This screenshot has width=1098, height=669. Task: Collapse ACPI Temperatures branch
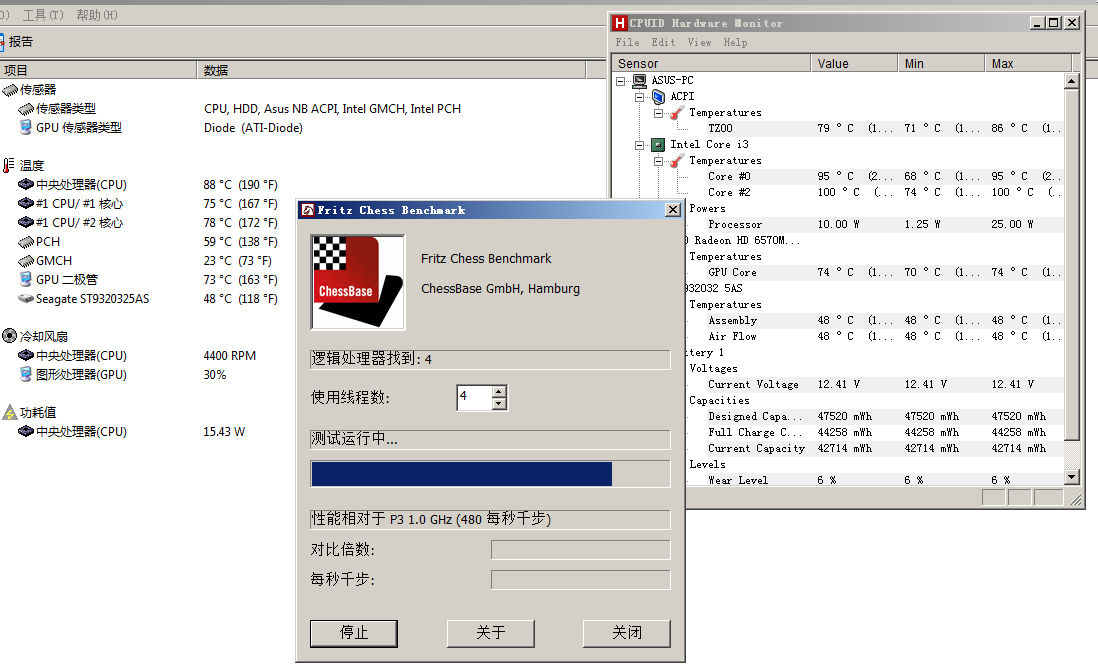click(658, 113)
